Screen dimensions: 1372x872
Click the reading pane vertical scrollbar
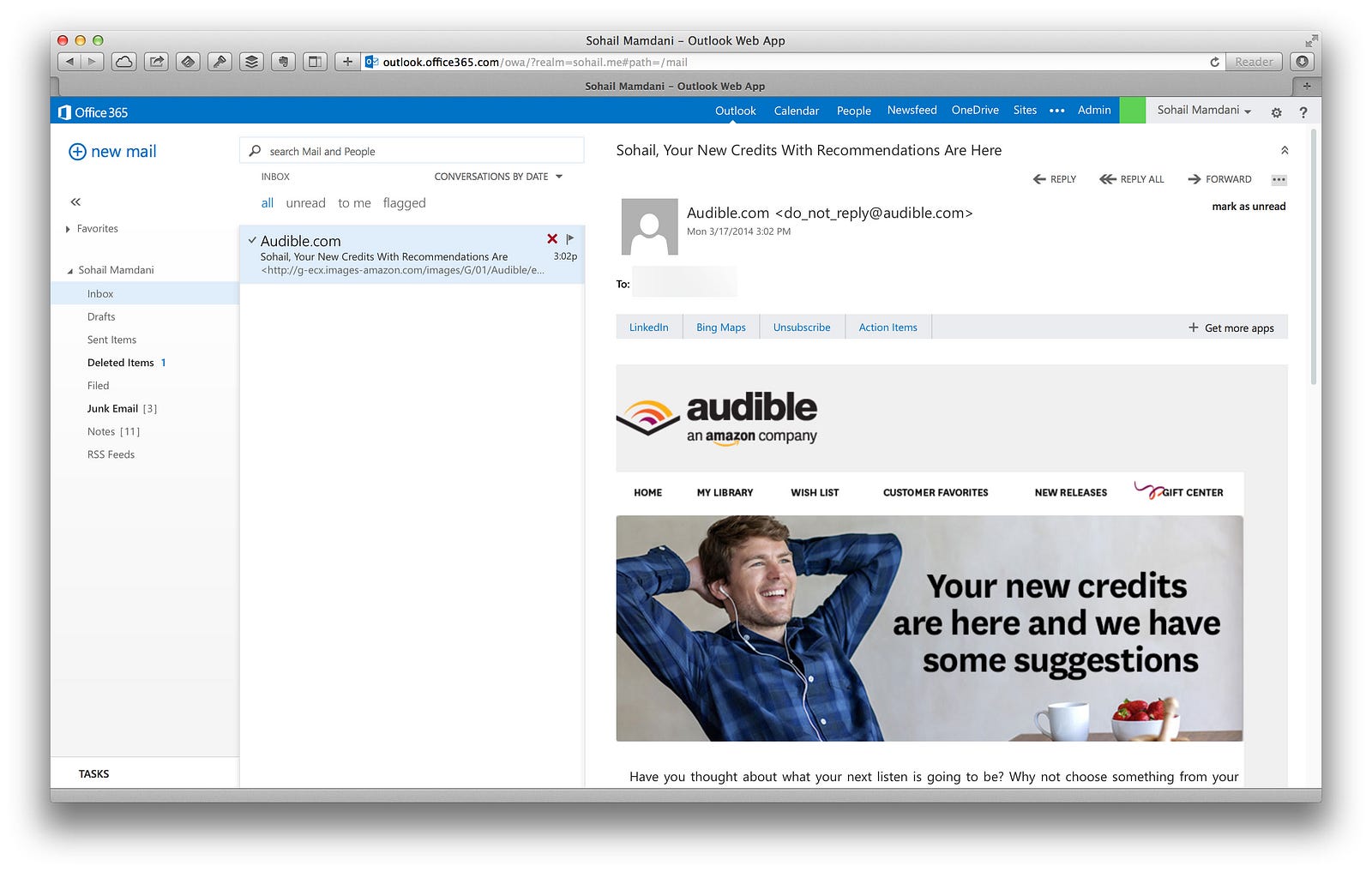[x=1313, y=257]
